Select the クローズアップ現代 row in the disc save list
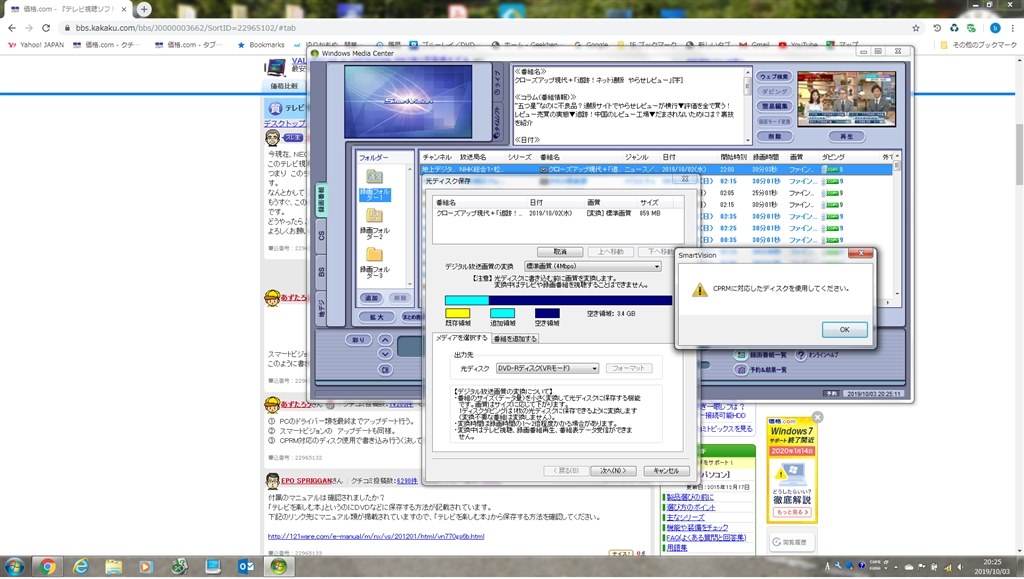 (558, 213)
